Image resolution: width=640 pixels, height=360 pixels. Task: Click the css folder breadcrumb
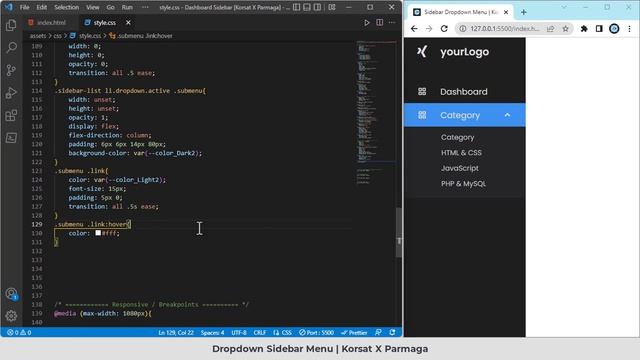pyautogui.click(x=58, y=36)
